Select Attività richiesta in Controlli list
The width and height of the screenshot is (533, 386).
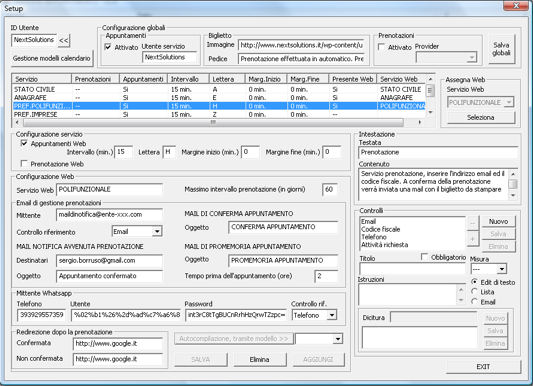click(413, 245)
